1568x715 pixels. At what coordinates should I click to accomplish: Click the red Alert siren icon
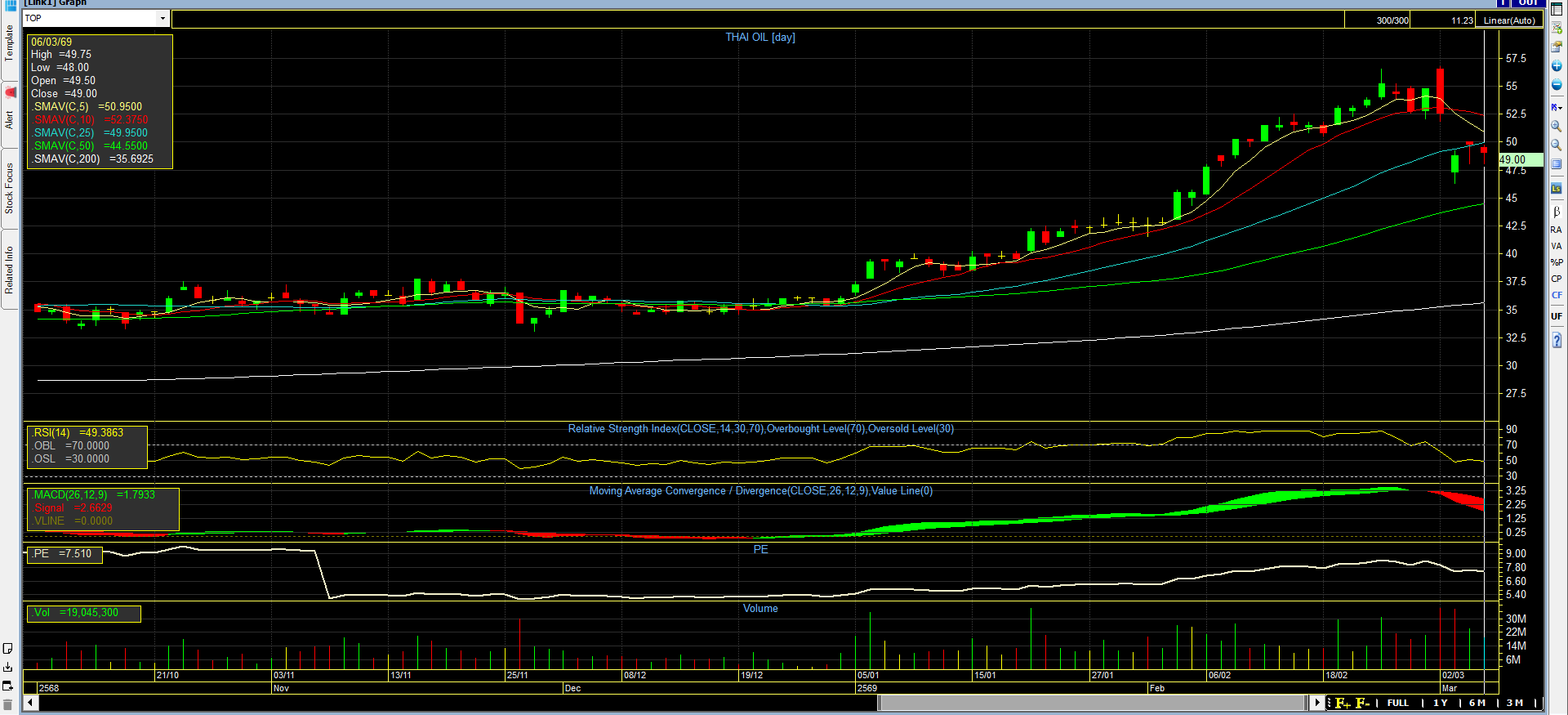[x=11, y=92]
